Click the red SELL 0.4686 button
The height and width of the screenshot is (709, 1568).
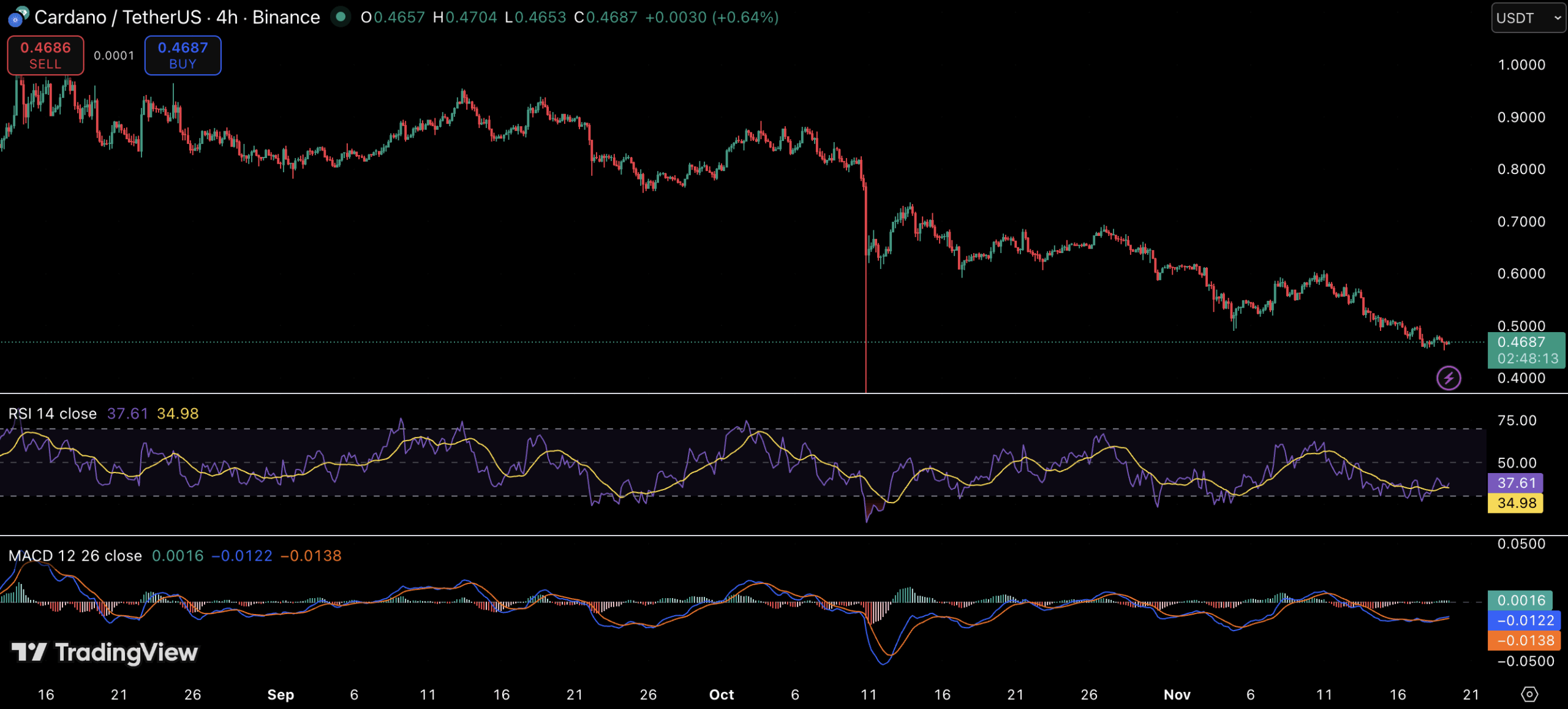click(x=45, y=55)
